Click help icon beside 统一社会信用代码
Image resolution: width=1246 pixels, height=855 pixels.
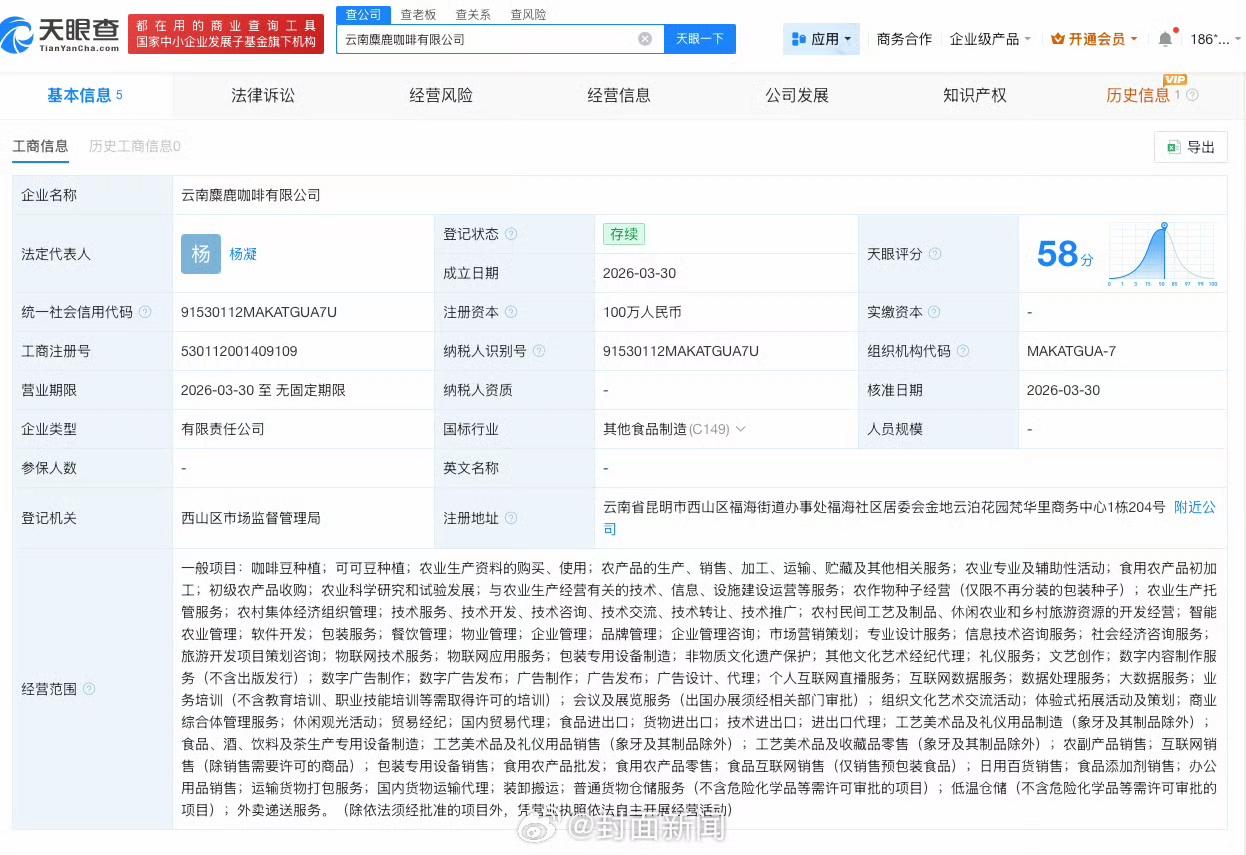coord(146,312)
